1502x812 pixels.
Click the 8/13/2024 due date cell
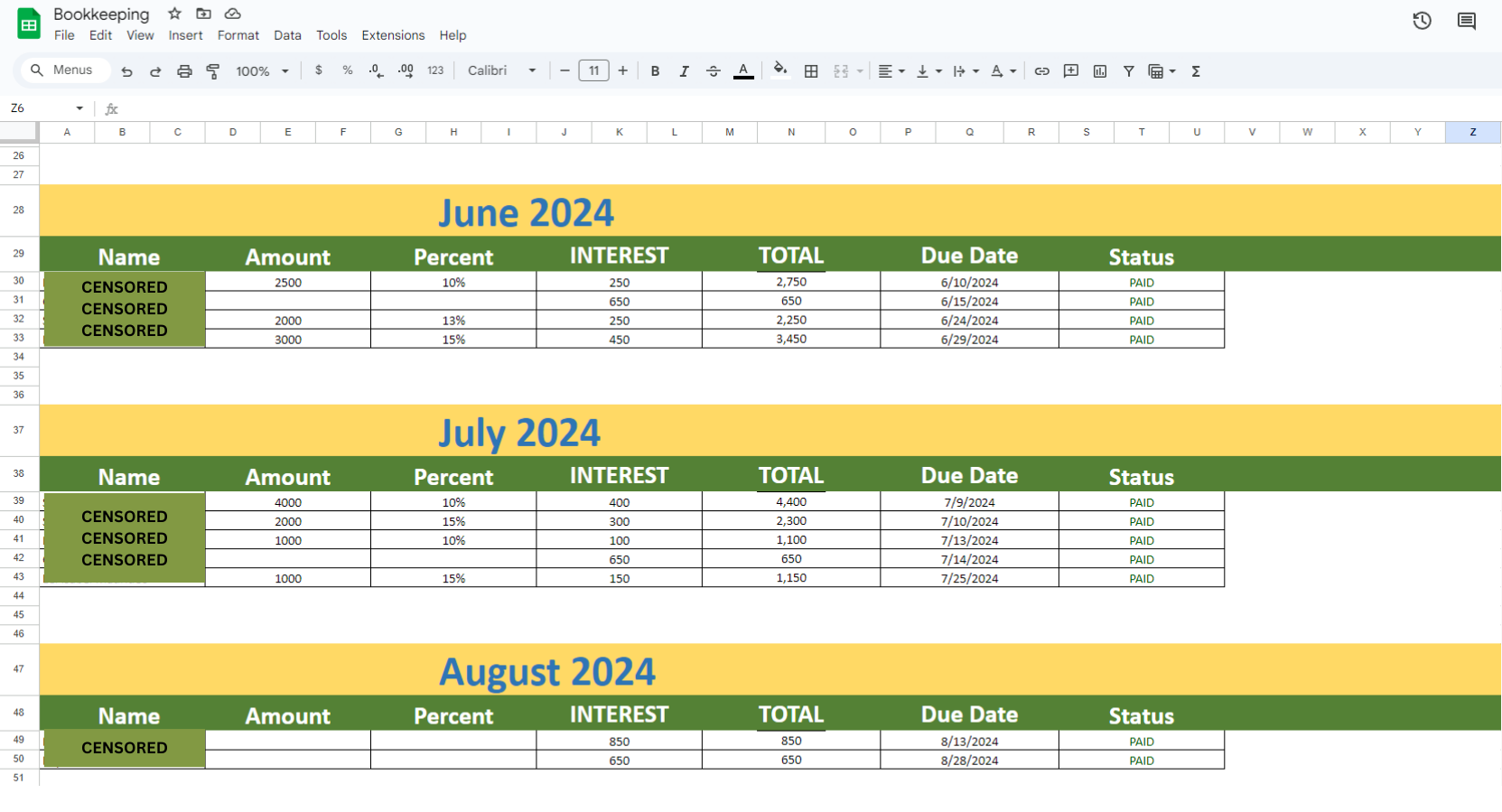pos(969,742)
